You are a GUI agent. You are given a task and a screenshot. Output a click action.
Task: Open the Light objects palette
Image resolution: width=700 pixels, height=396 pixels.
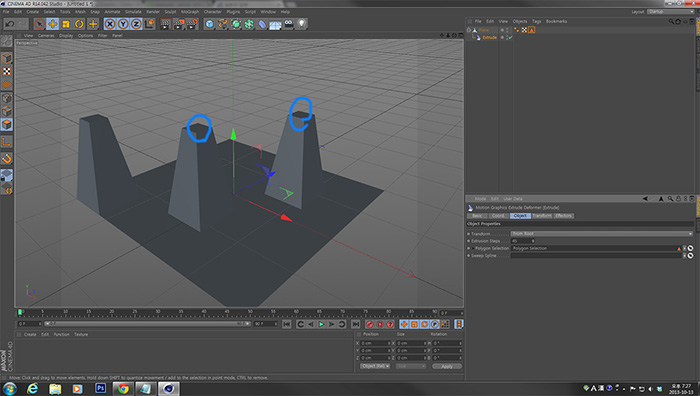coord(302,24)
